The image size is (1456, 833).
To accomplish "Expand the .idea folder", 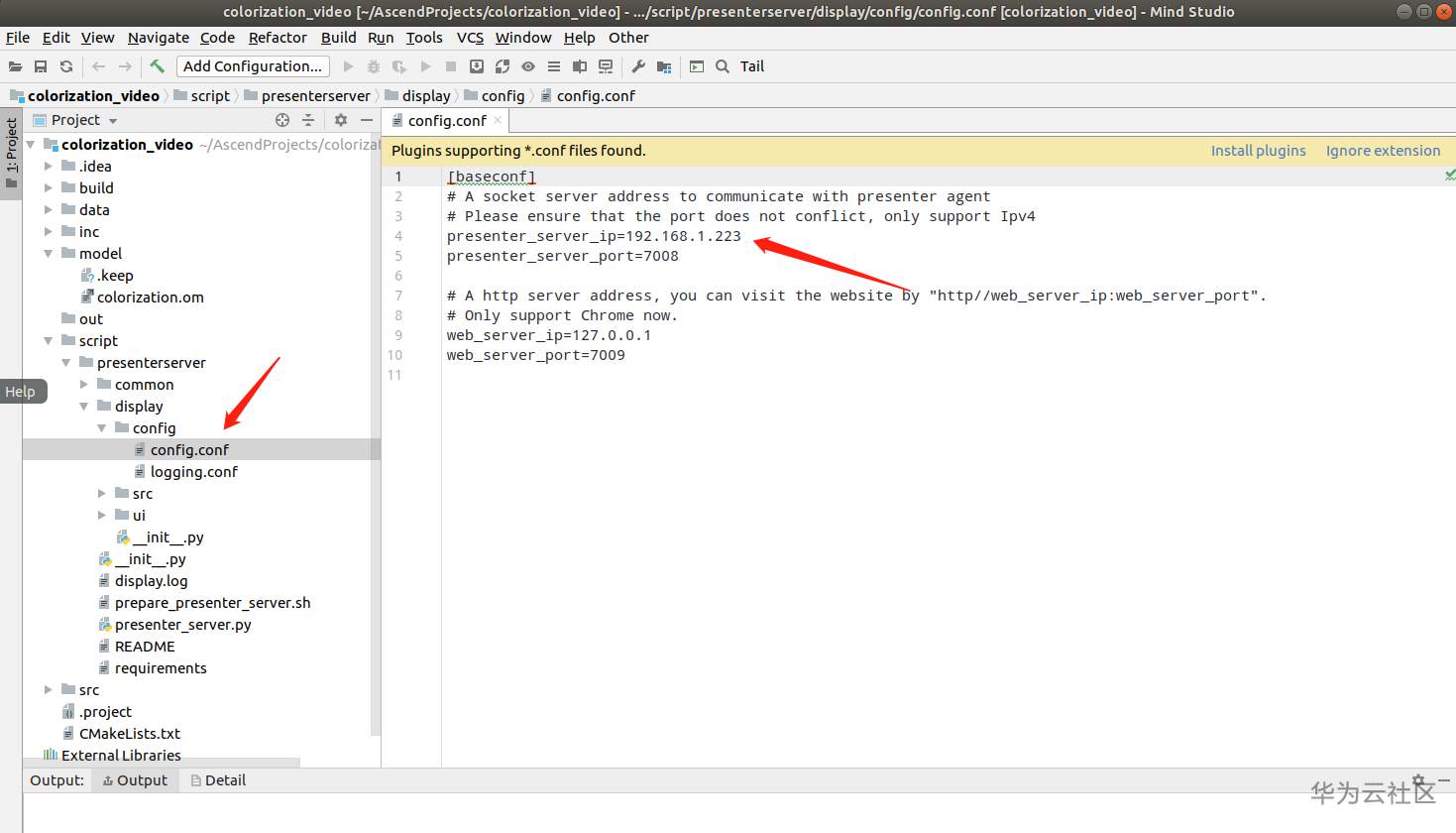I will [49, 167].
